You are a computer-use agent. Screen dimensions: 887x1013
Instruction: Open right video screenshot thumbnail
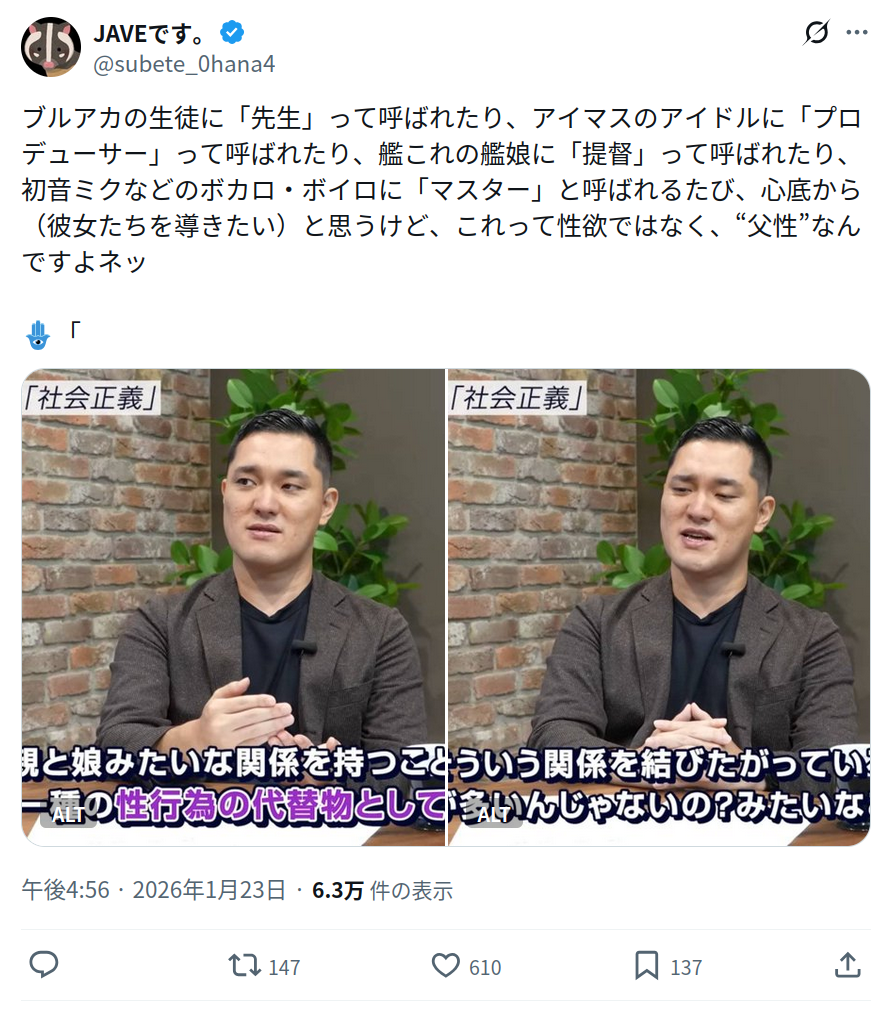point(659,607)
